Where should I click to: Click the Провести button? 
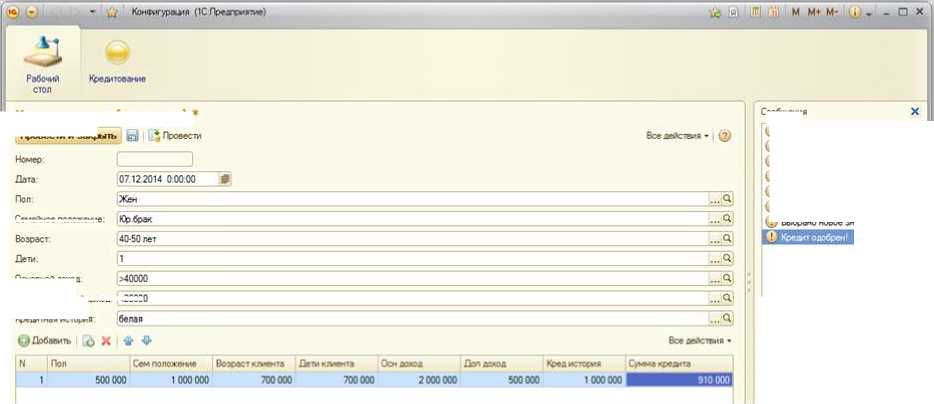click(x=175, y=136)
